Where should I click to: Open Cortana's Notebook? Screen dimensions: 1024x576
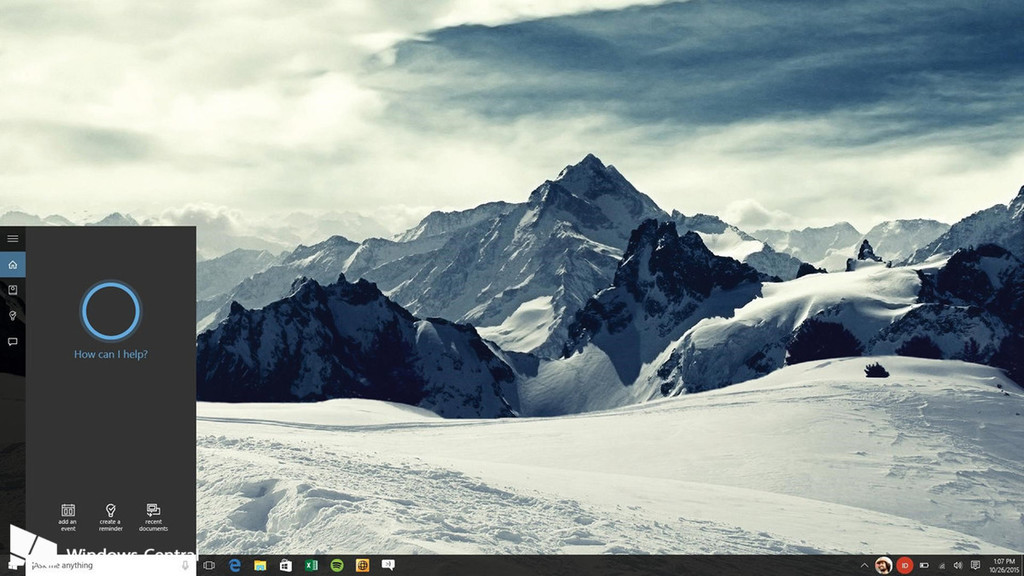(x=12, y=290)
